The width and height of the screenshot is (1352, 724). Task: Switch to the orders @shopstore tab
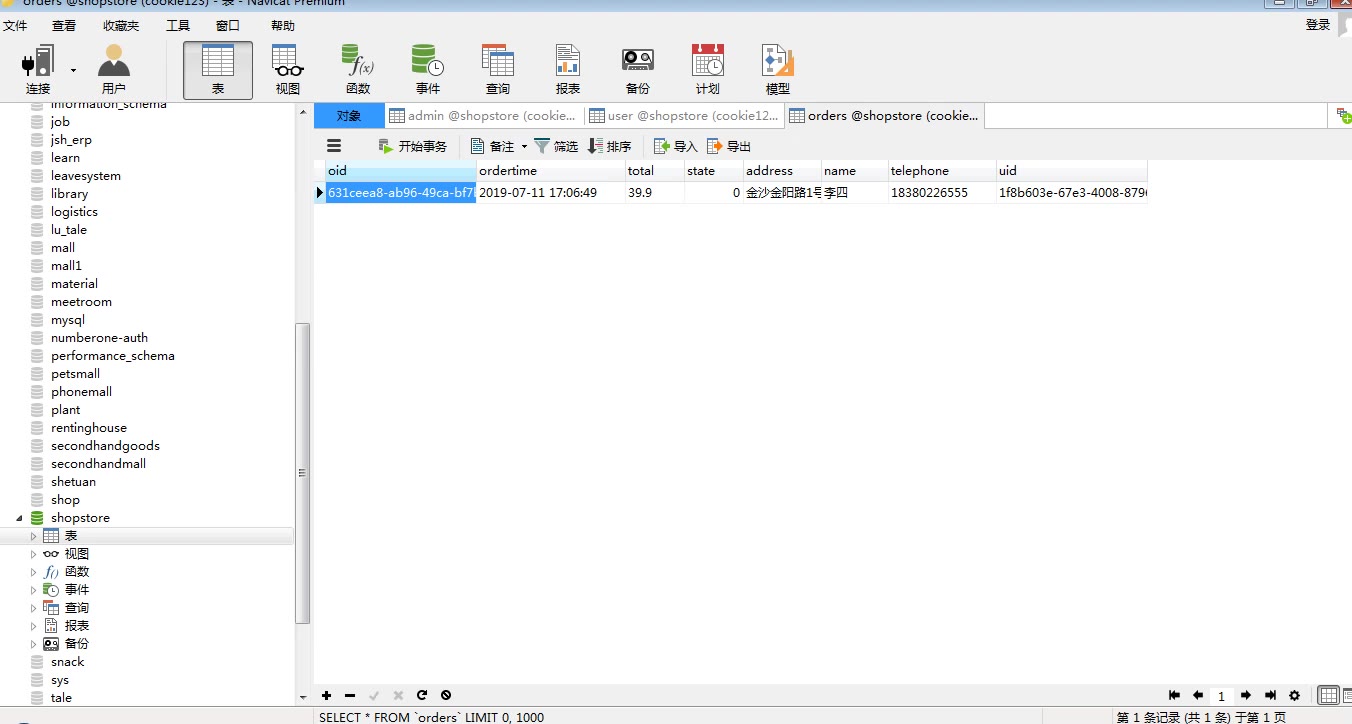(x=884, y=116)
